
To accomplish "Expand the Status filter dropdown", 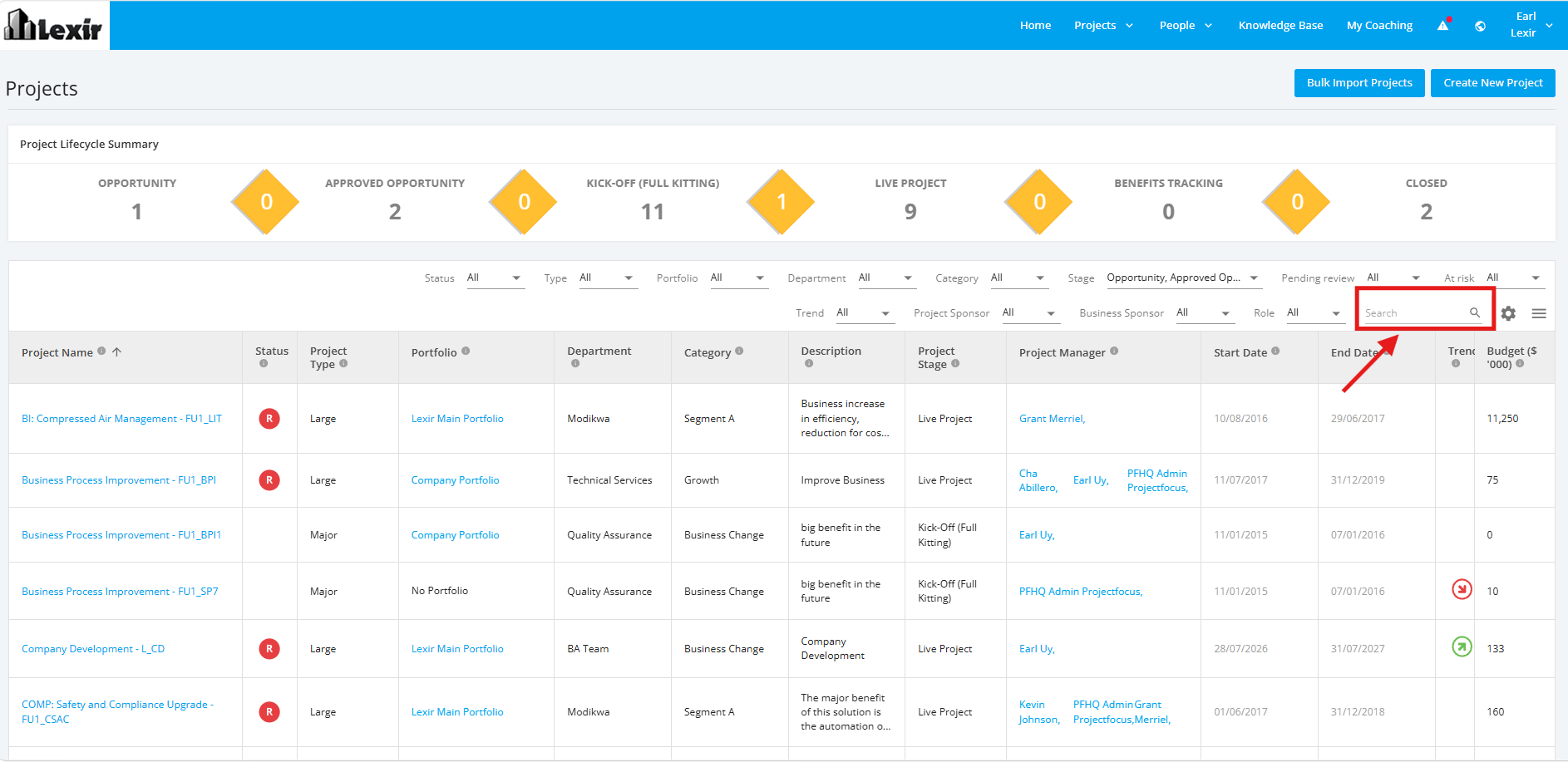I will [x=495, y=278].
